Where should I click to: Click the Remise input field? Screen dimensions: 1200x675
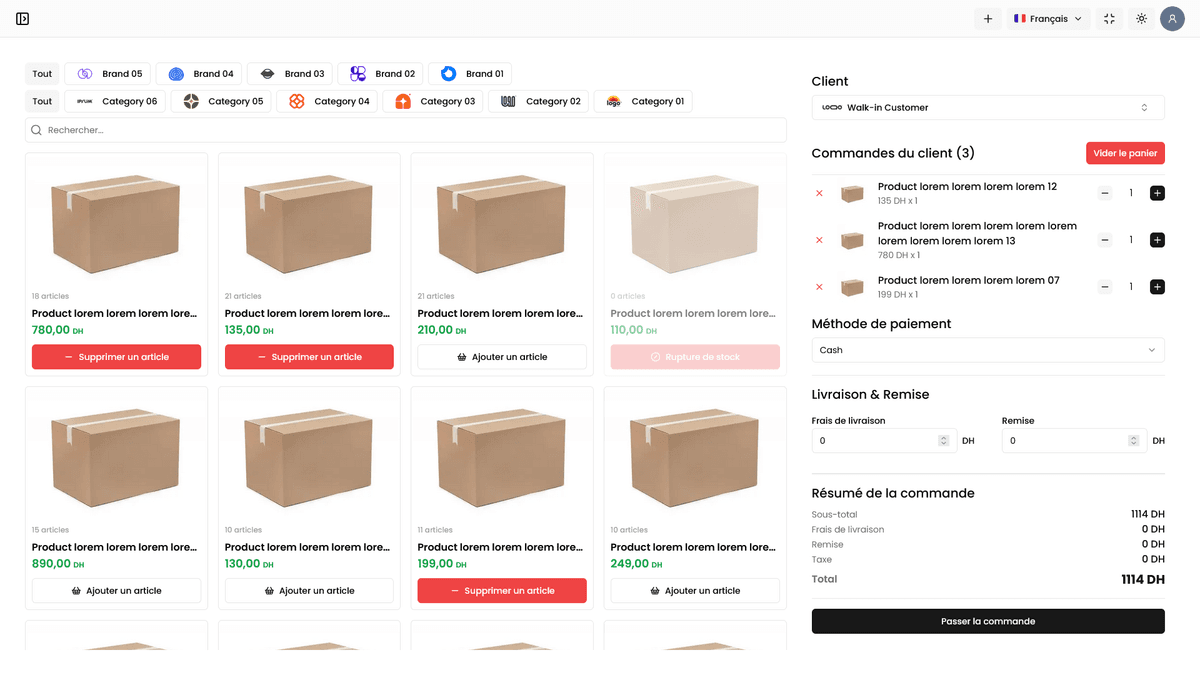pos(1074,440)
